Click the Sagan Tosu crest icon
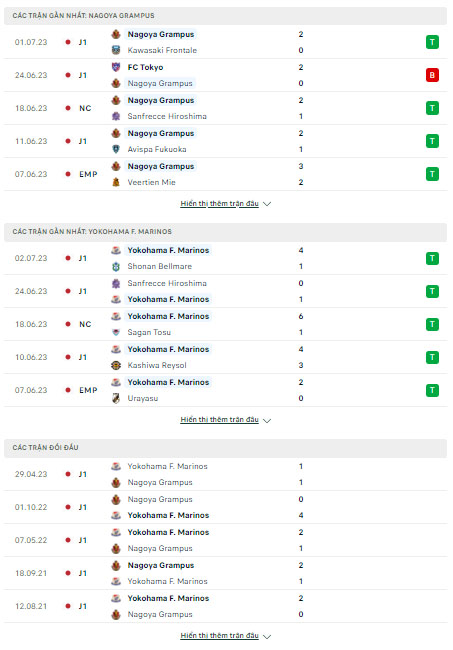 coord(116,332)
